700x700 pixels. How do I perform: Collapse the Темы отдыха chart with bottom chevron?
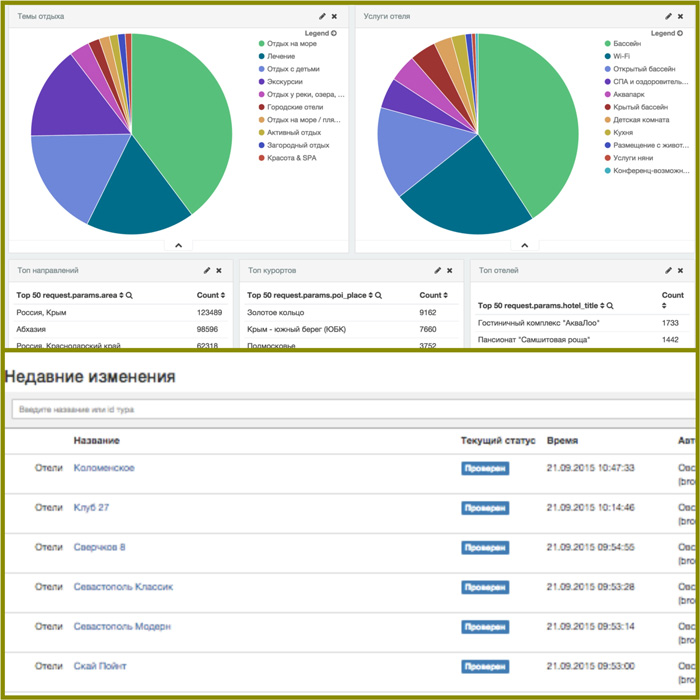[179, 245]
